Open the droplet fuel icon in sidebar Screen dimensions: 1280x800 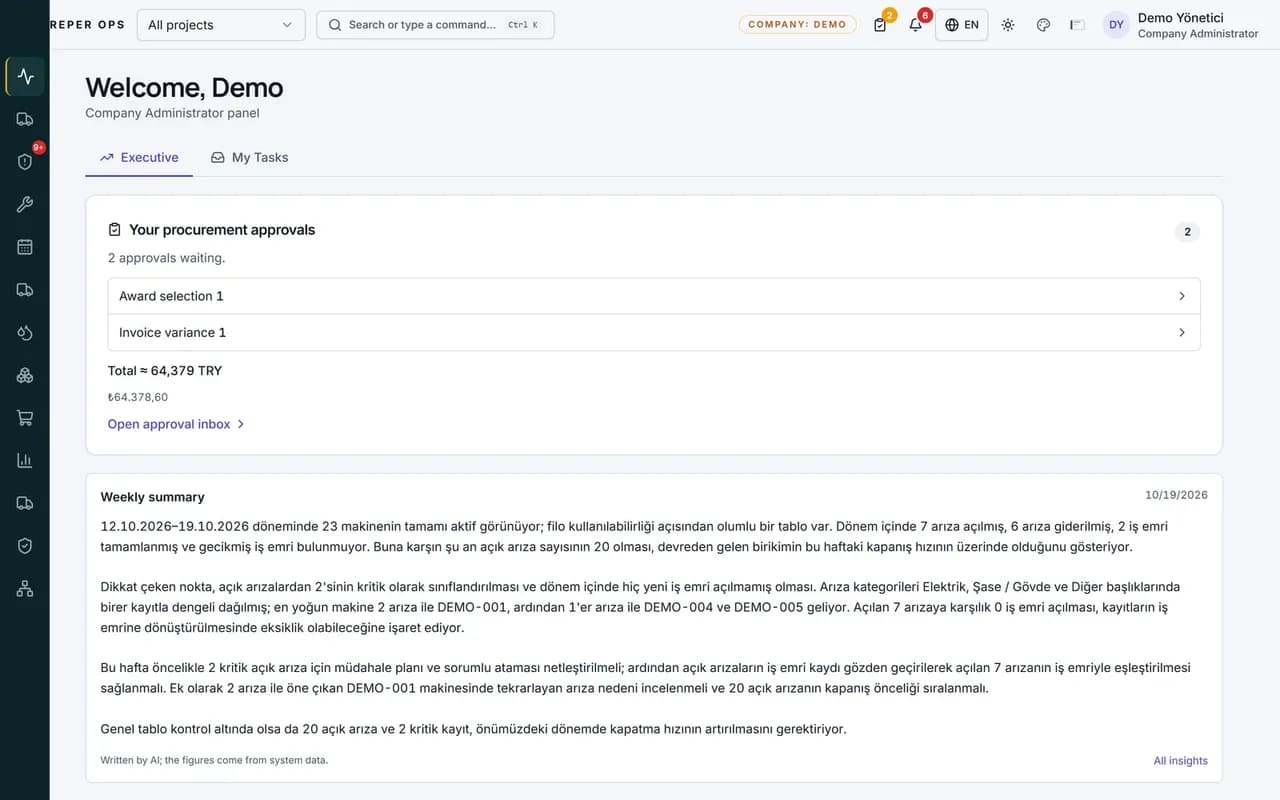pos(25,333)
